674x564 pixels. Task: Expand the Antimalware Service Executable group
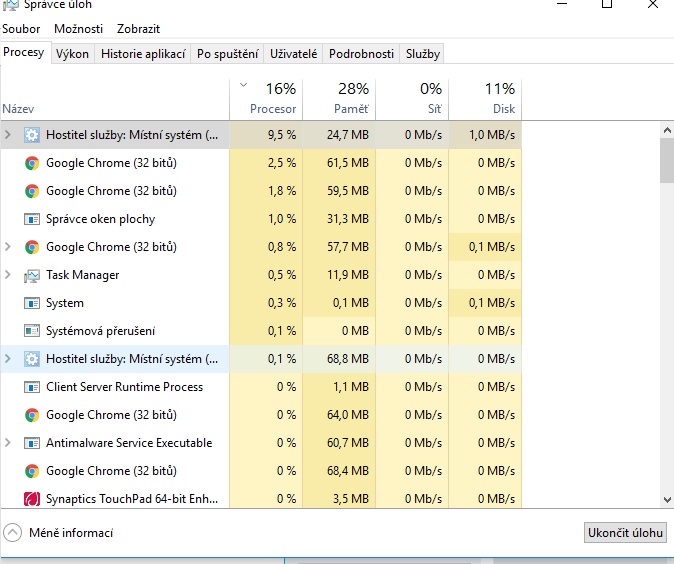(9, 443)
